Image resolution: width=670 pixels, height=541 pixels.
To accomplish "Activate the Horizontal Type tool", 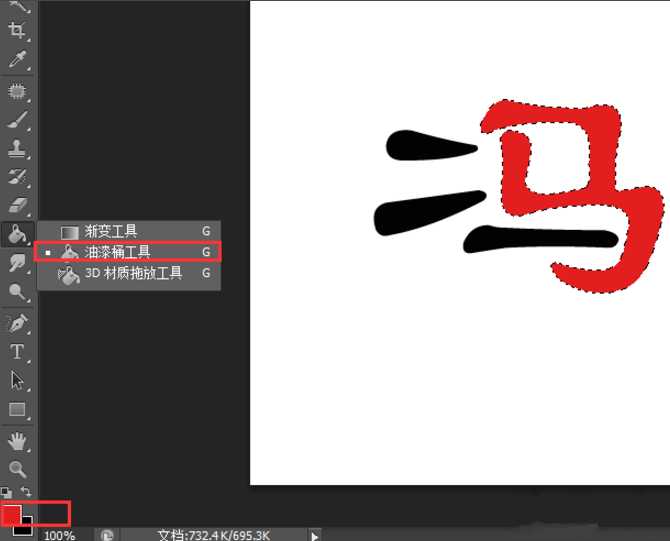I will pos(17,351).
